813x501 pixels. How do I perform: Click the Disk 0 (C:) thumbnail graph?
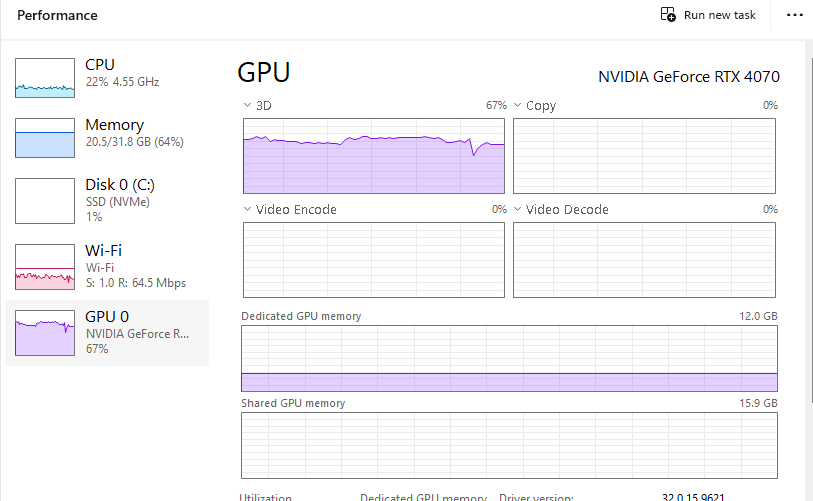(45, 200)
